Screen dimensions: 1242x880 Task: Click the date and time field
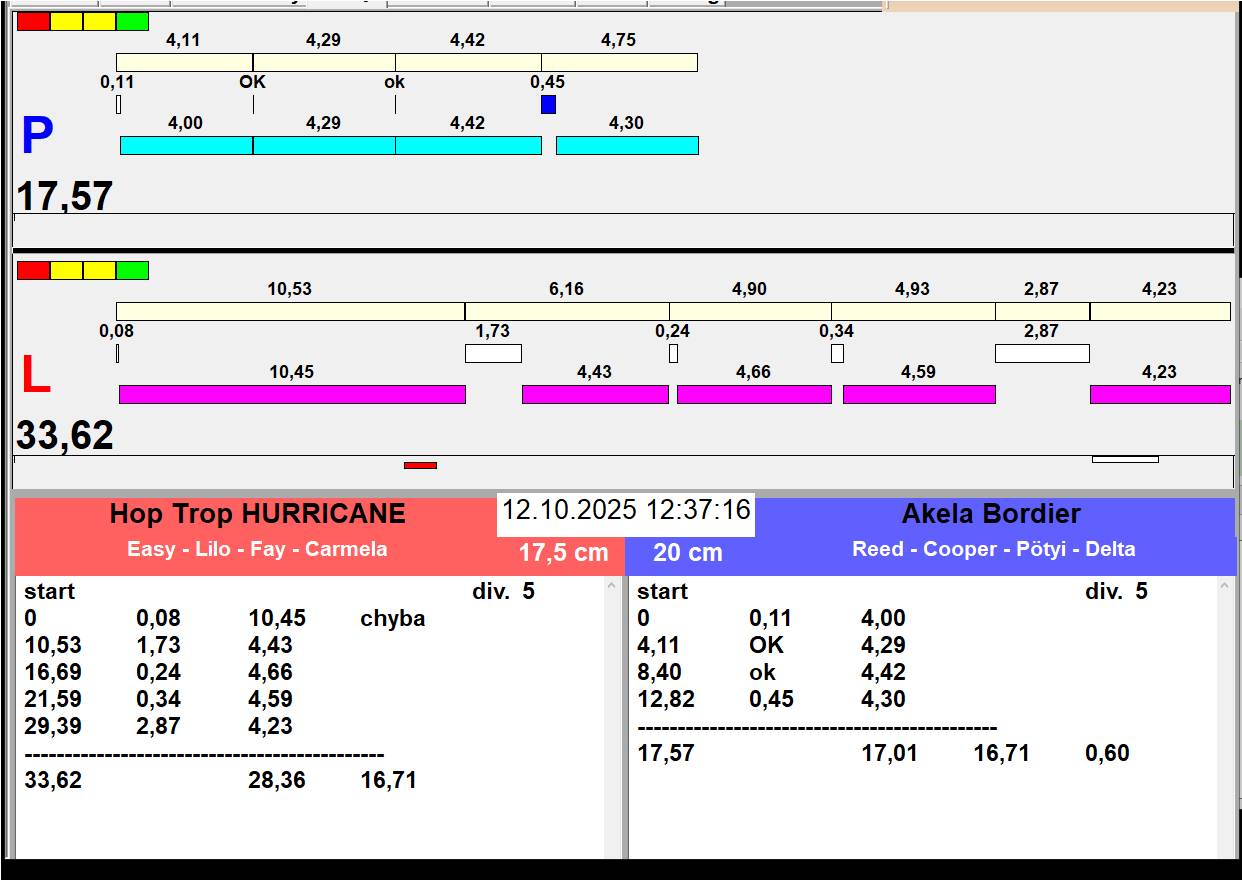tap(625, 510)
